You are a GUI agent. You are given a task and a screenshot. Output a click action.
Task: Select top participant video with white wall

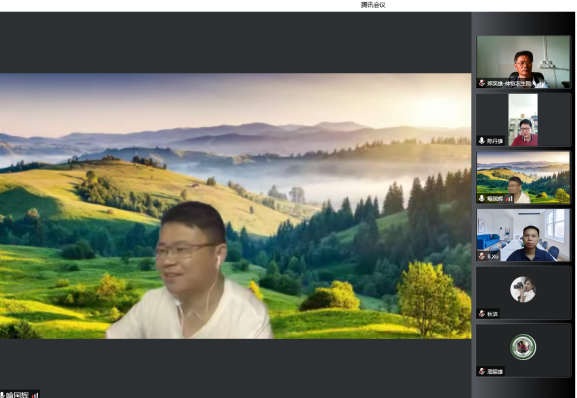tap(523, 62)
